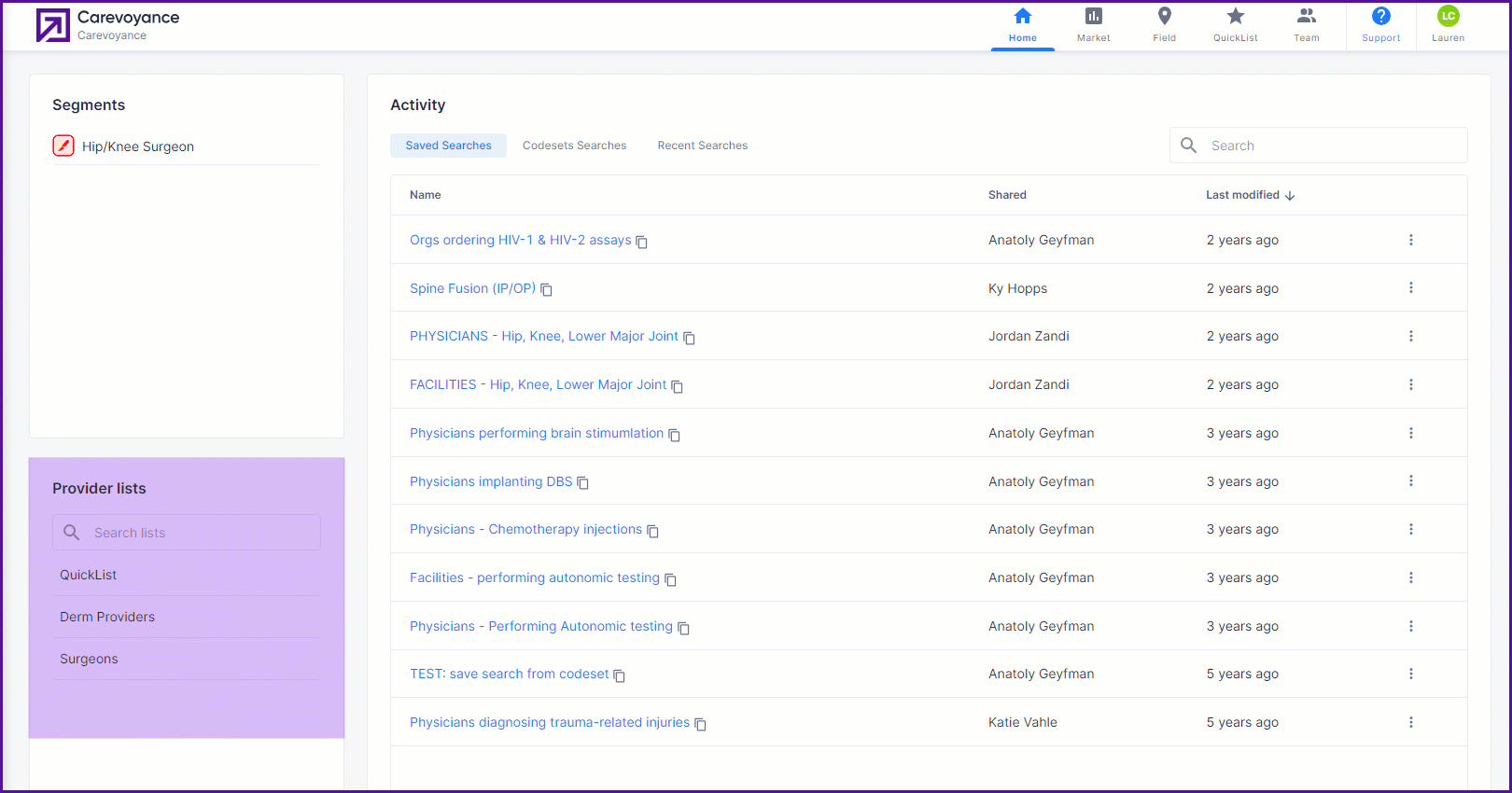Copy icon beside Physicians performing brain stimumlation

675,435
